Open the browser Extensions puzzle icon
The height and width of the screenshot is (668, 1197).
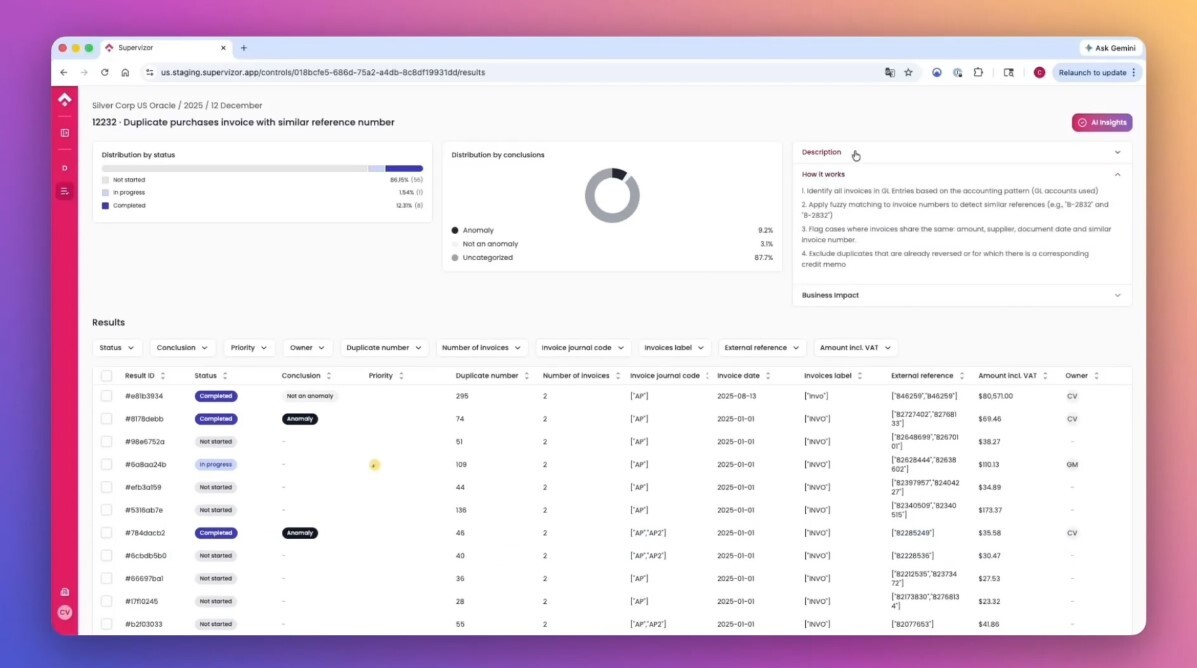(x=978, y=73)
